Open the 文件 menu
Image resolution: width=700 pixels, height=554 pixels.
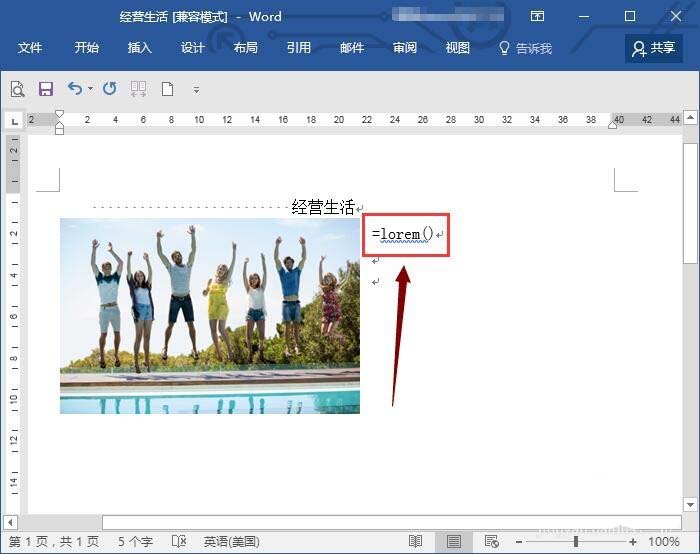(x=30, y=48)
